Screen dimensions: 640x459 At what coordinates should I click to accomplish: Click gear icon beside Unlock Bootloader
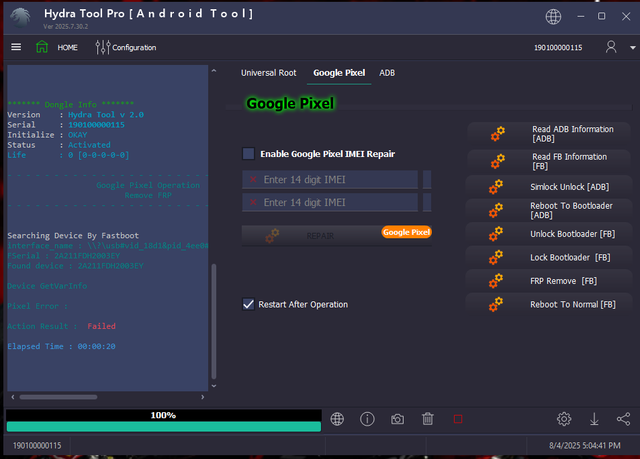click(496, 234)
